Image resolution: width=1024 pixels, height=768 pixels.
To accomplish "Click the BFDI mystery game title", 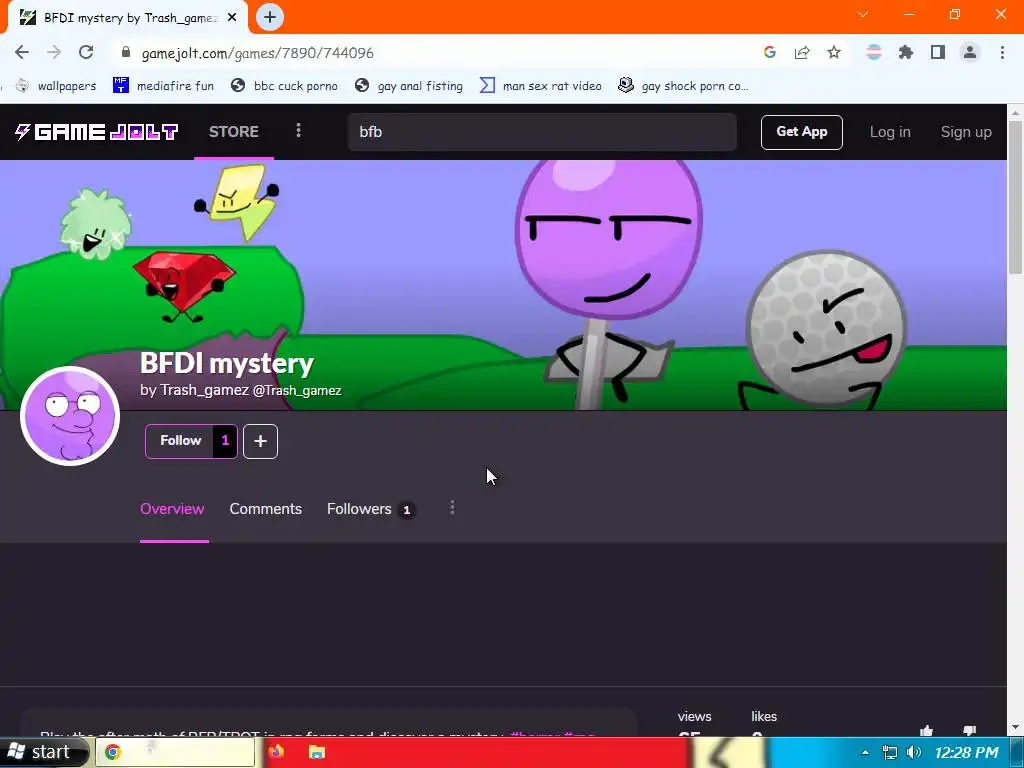I will click(x=227, y=362).
